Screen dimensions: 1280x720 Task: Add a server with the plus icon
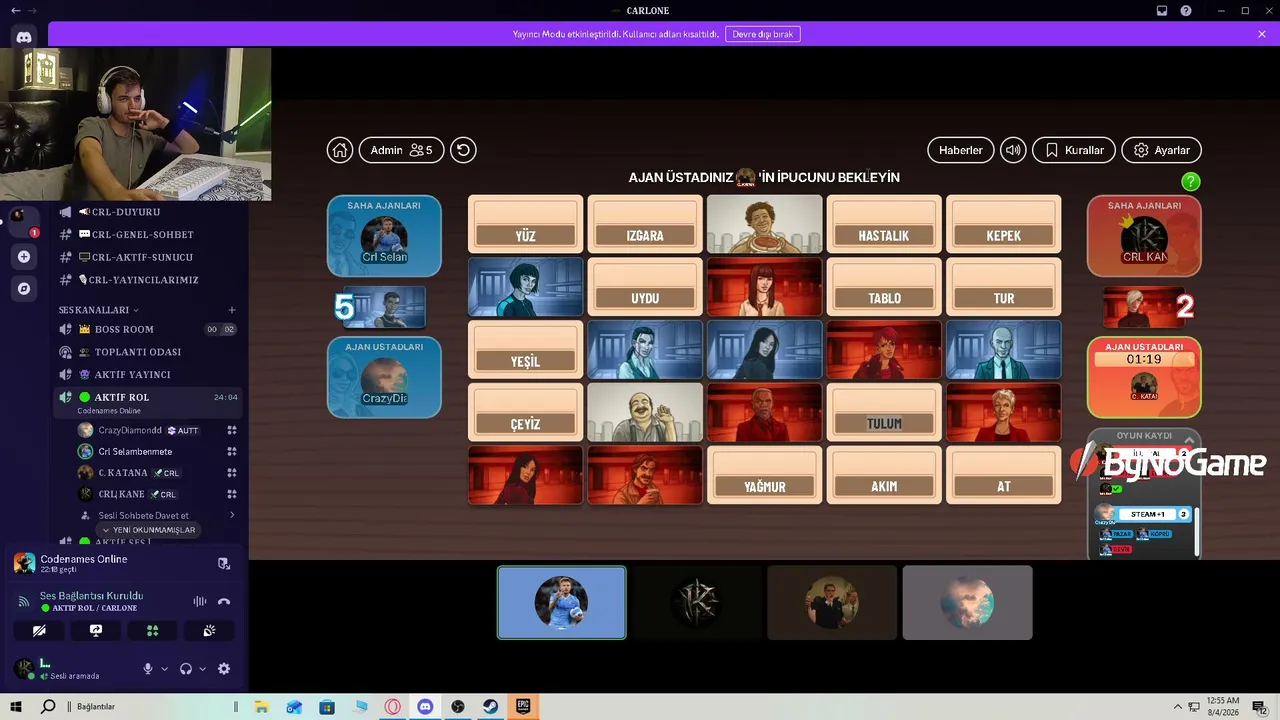[x=24, y=256]
